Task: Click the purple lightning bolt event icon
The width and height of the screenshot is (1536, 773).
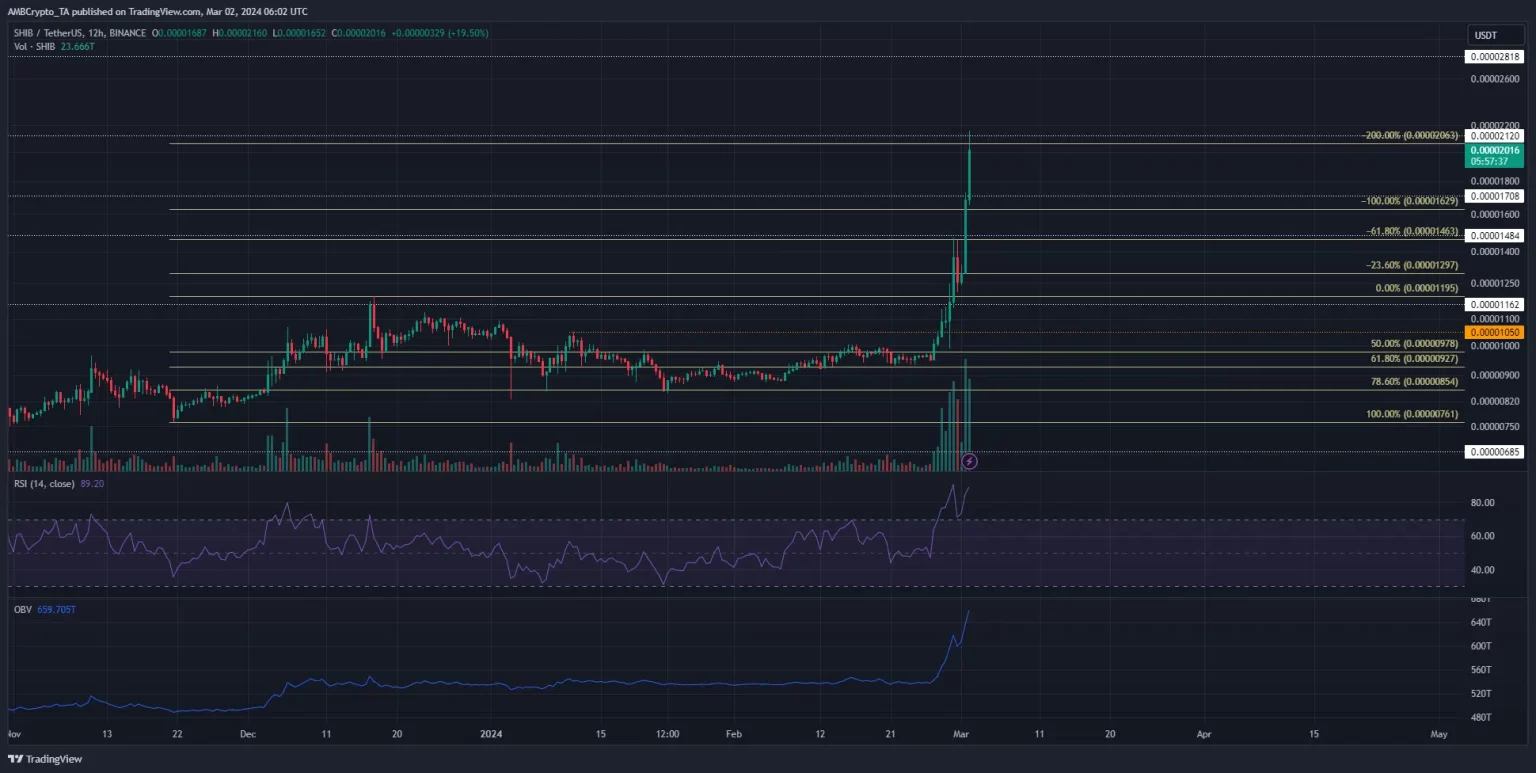Action: (x=969, y=461)
